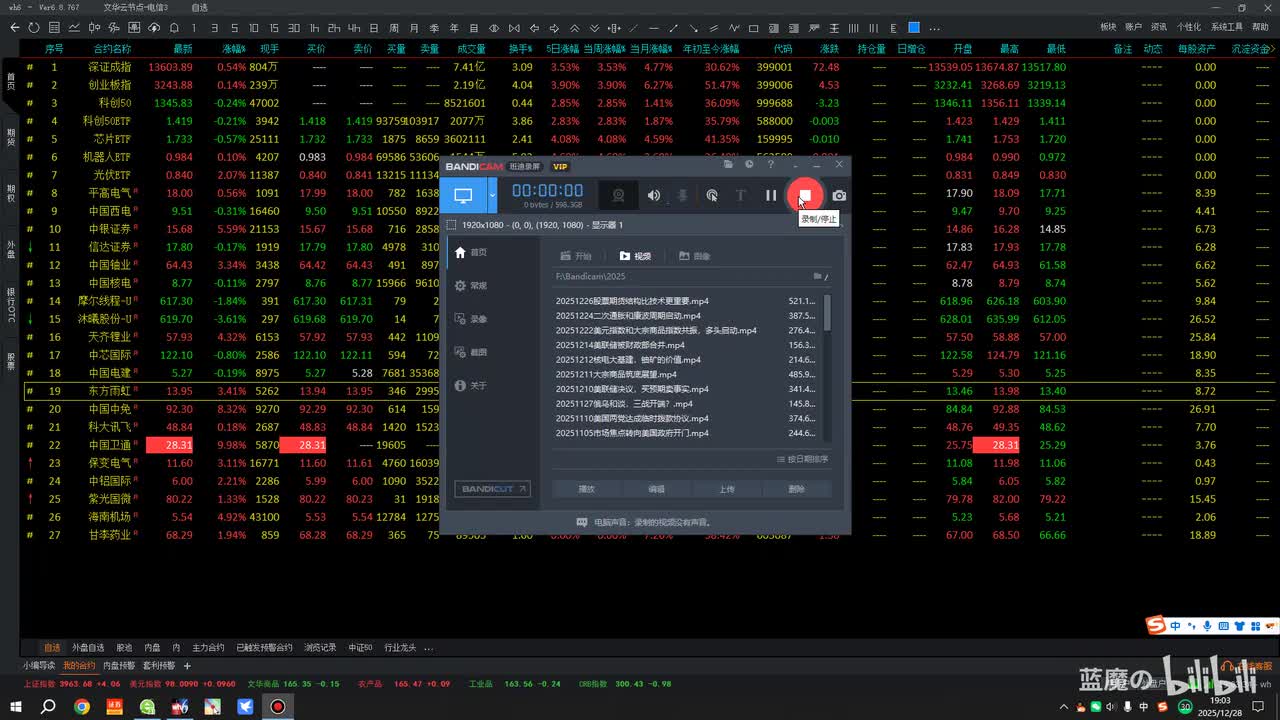Switch to the 视频 tab in Bandicam
Viewport: 1280px width, 720px height.
point(636,256)
